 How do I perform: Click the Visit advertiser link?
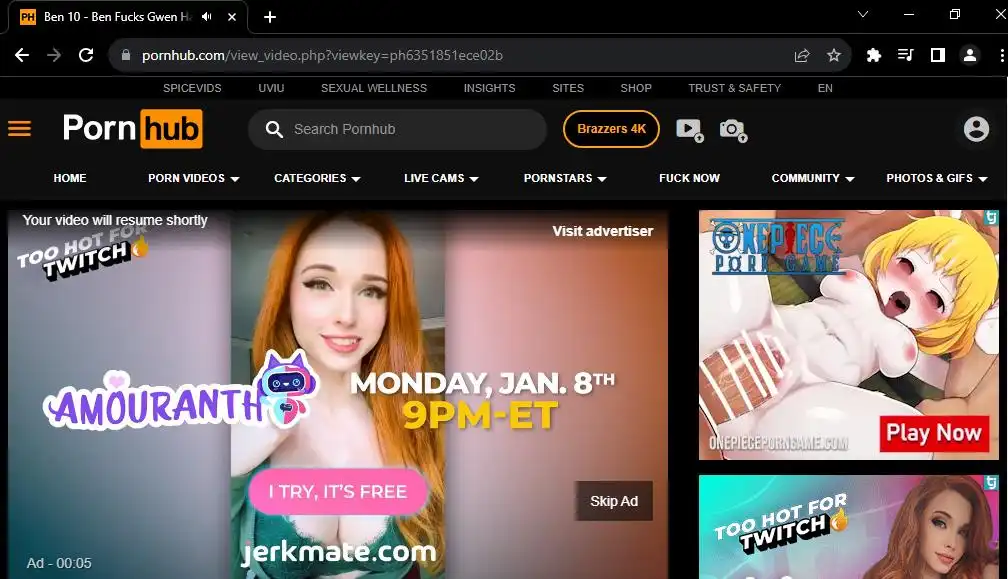602,231
